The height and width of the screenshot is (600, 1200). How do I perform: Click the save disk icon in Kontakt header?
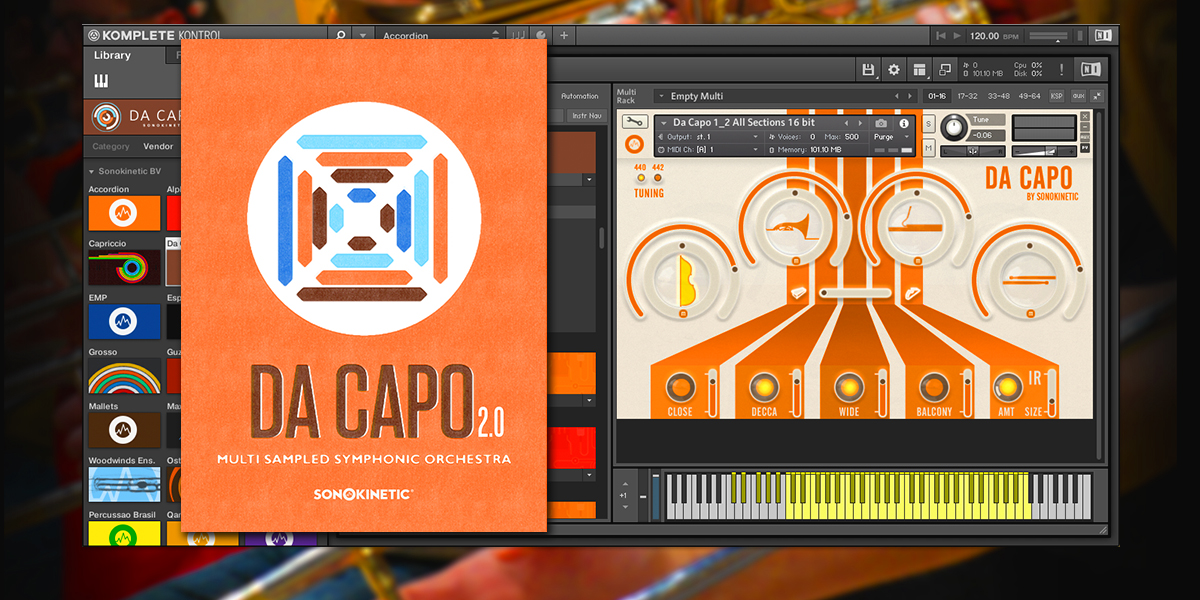coord(868,69)
